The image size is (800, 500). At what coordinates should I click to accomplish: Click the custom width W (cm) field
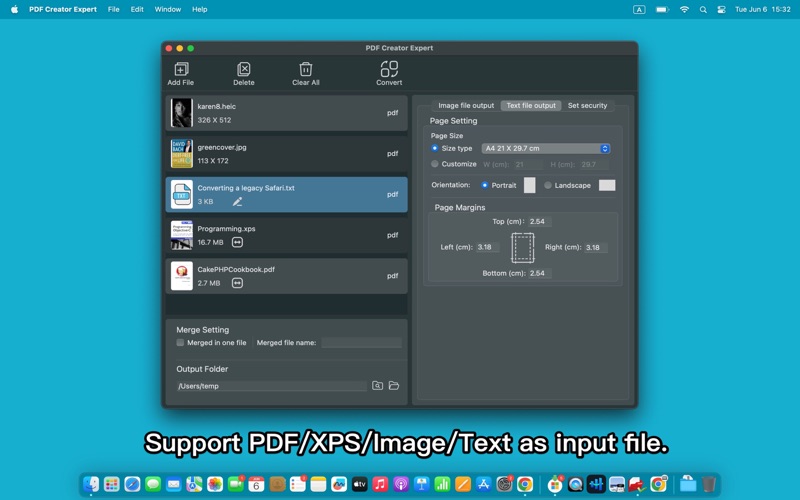pyautogui.click(x=529, y=164)
